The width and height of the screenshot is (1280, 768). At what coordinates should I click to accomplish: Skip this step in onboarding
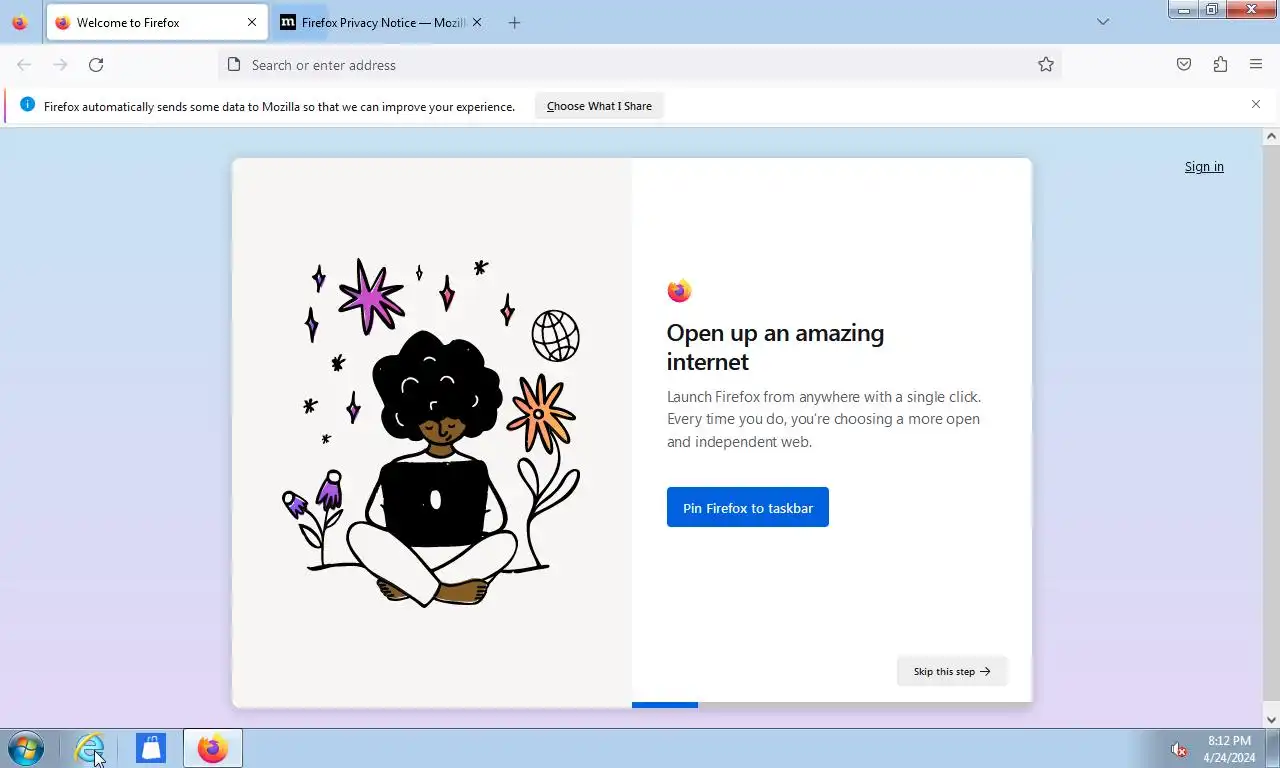pyautogui.click(x=952, y=671)
